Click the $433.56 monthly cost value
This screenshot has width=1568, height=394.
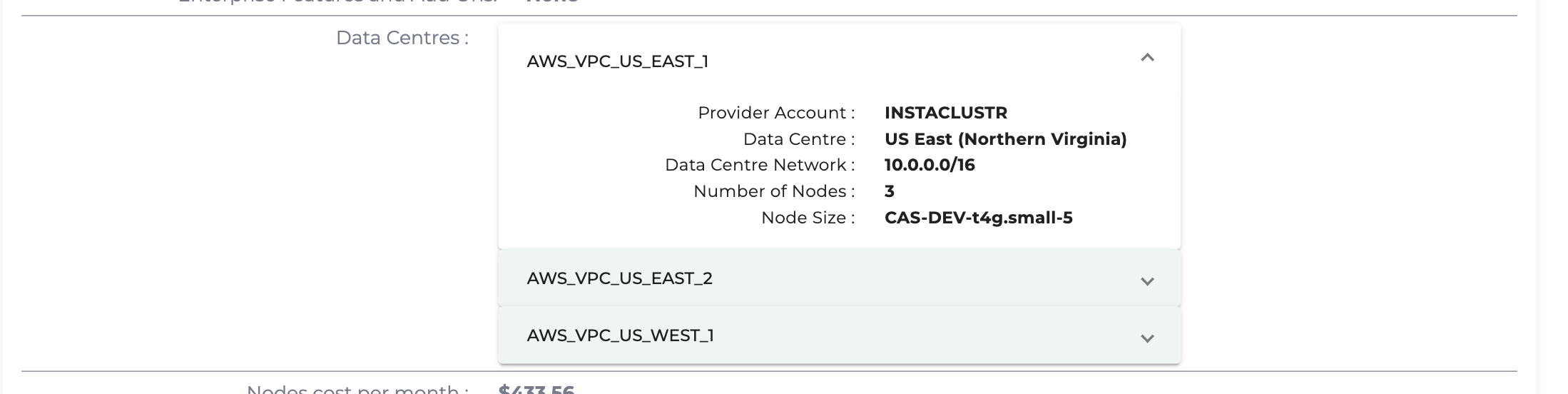coord(536,390)
